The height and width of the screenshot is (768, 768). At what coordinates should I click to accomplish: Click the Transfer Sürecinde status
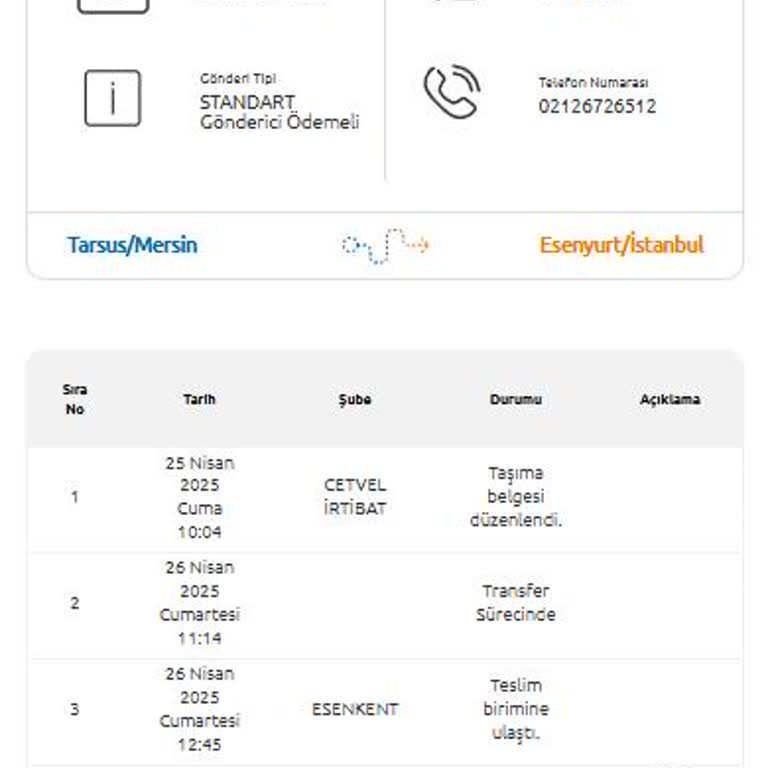tap(516, 603)
